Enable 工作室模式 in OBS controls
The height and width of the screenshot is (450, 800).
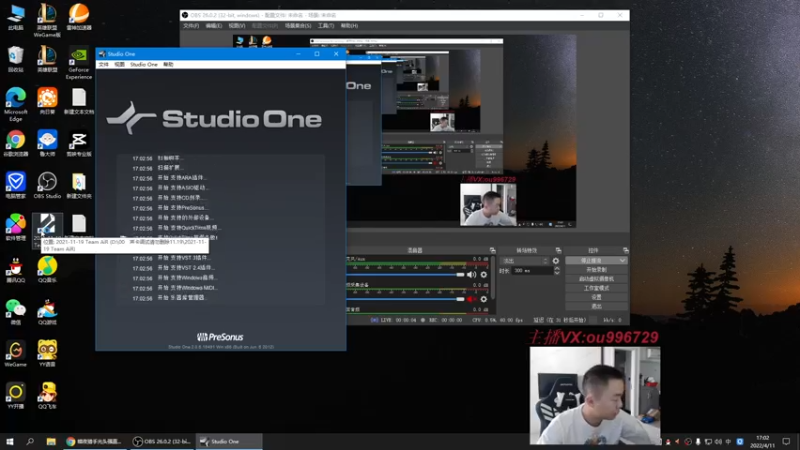[596, 288]
